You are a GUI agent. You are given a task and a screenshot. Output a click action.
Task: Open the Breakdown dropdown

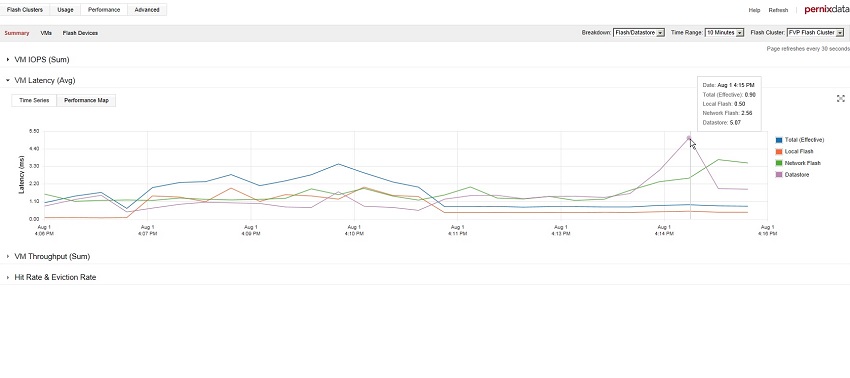click(639, 33)
